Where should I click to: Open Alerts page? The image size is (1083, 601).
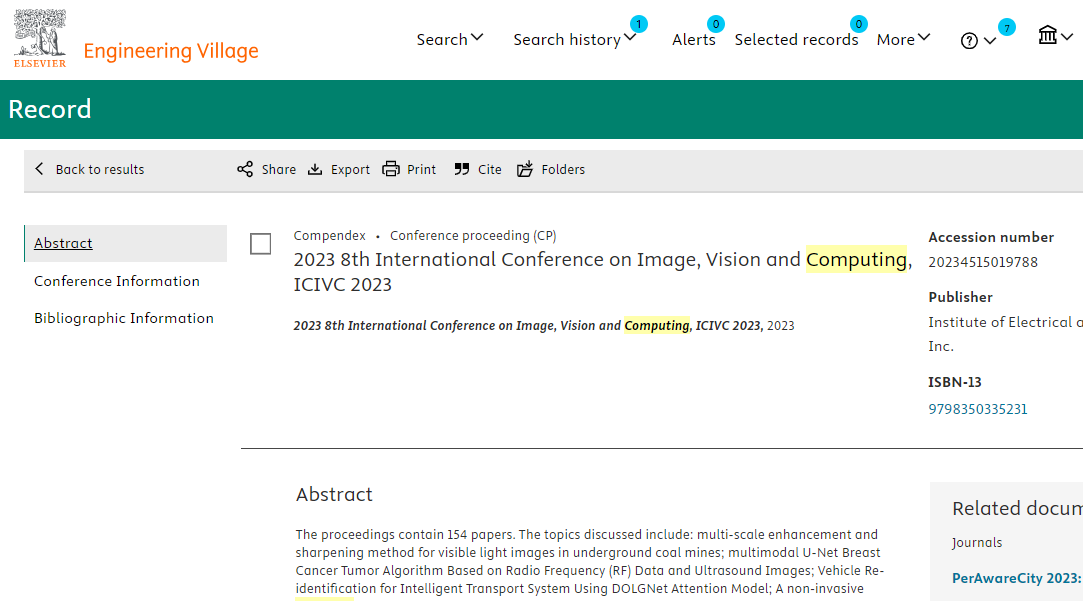(x=693, y=39)
